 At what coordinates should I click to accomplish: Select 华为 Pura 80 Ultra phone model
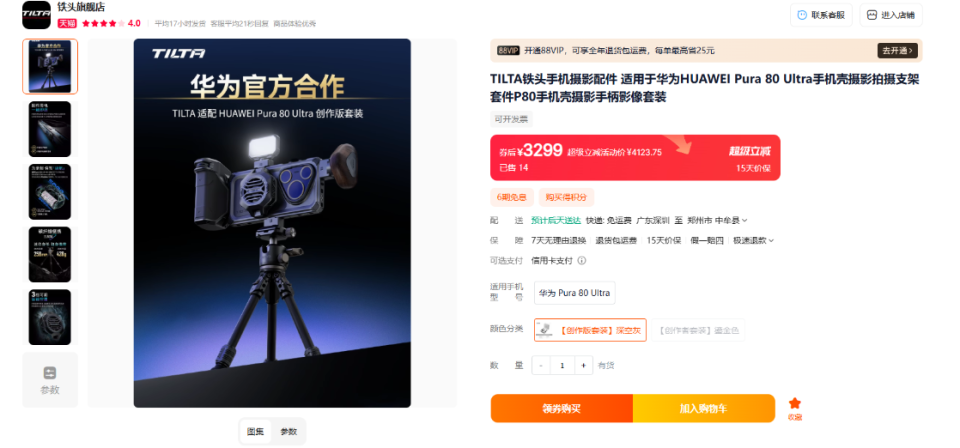click(574, 293)
